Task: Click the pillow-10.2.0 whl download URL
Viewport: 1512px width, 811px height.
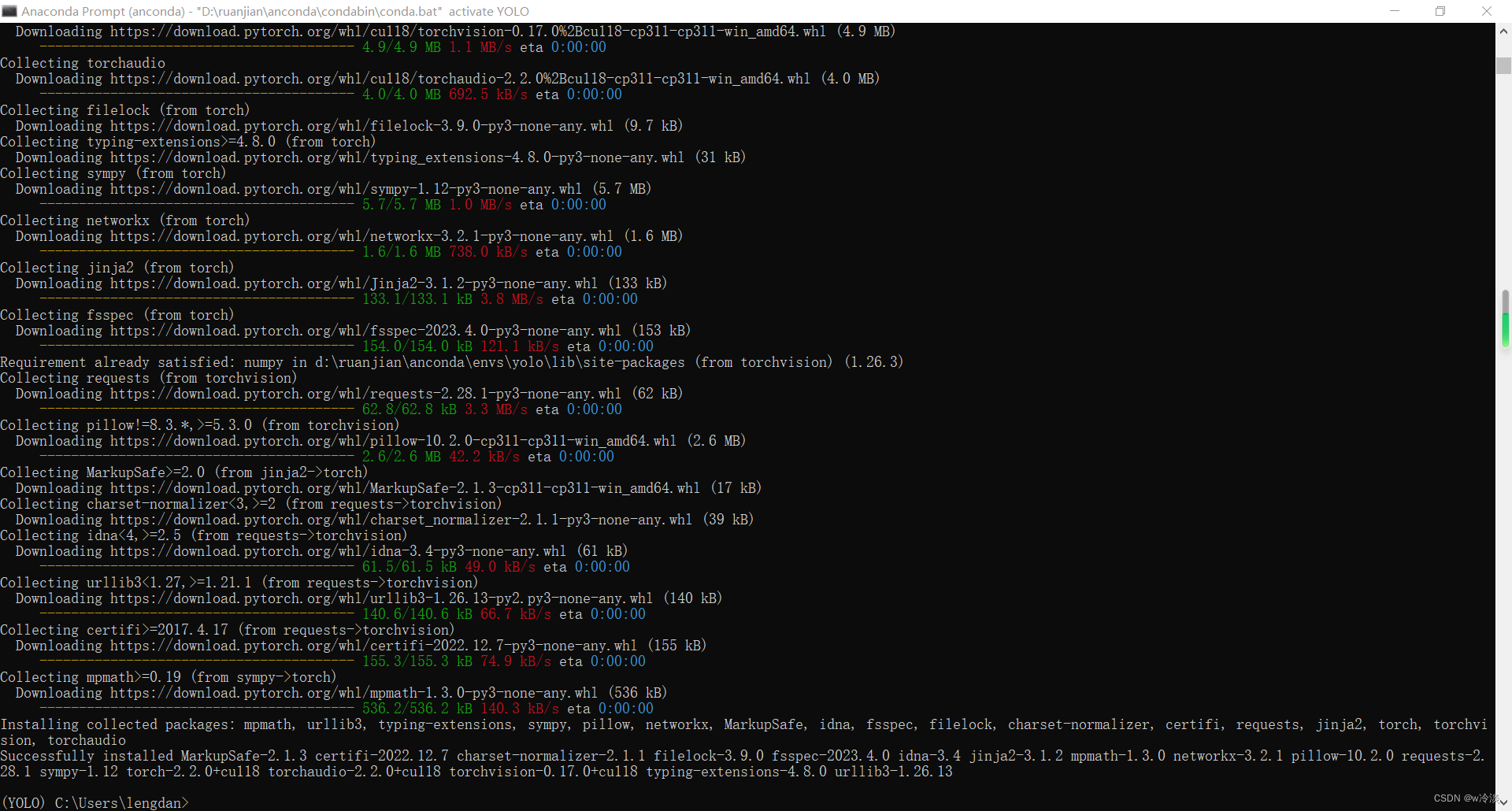Action: click(394, 441)
